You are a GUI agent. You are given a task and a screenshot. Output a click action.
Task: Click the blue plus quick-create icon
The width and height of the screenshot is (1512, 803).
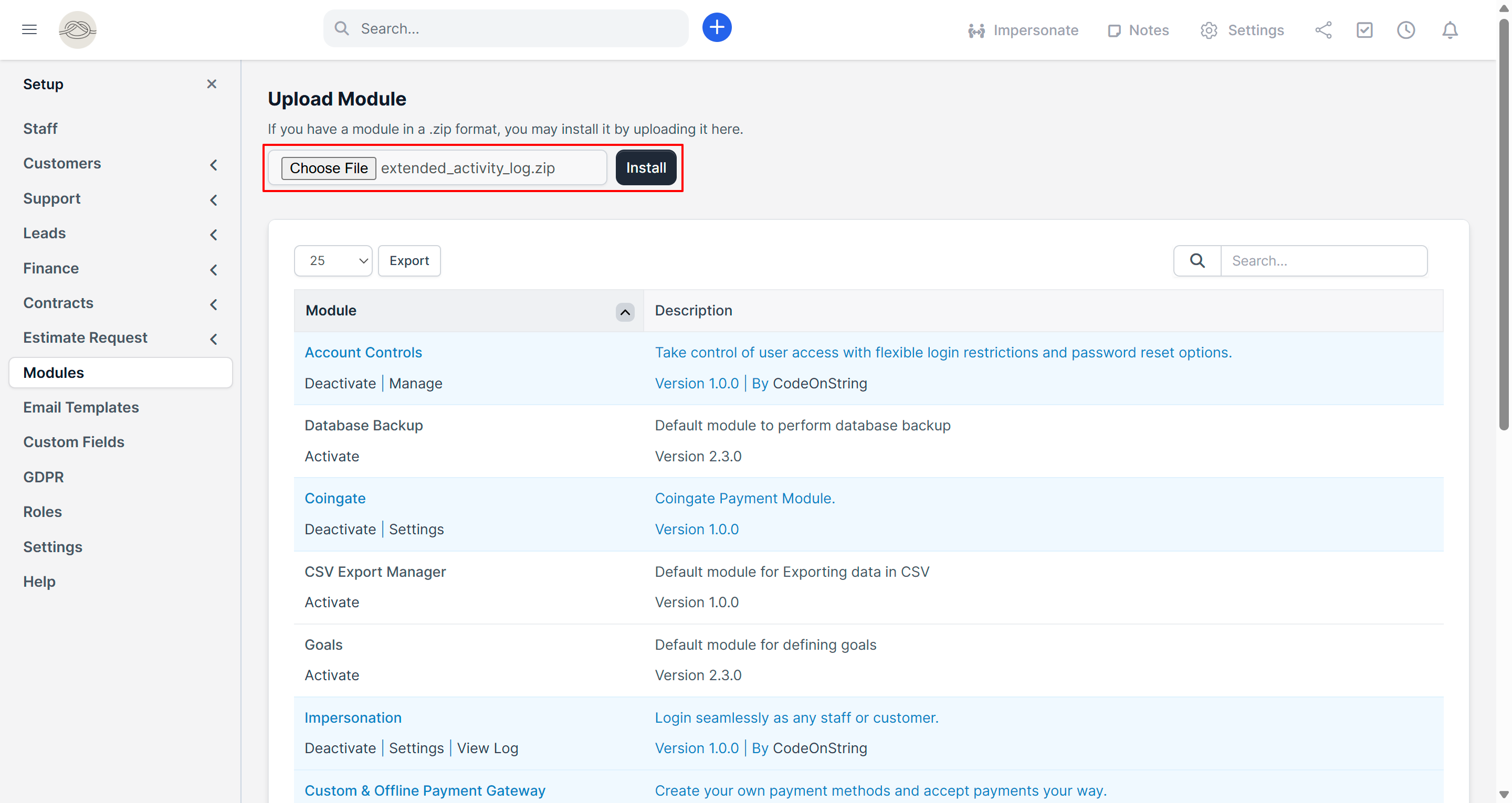click(717, 28)
